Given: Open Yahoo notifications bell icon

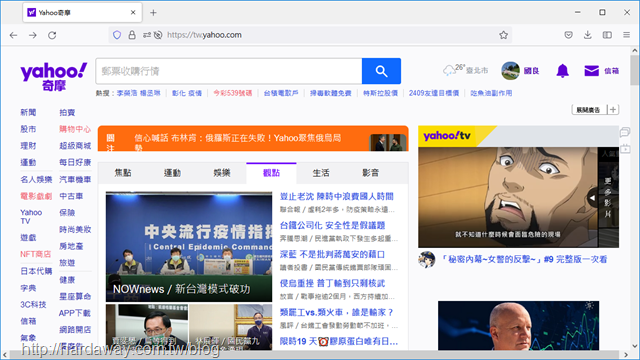Looking at the screenshot, I should point(562,71).
